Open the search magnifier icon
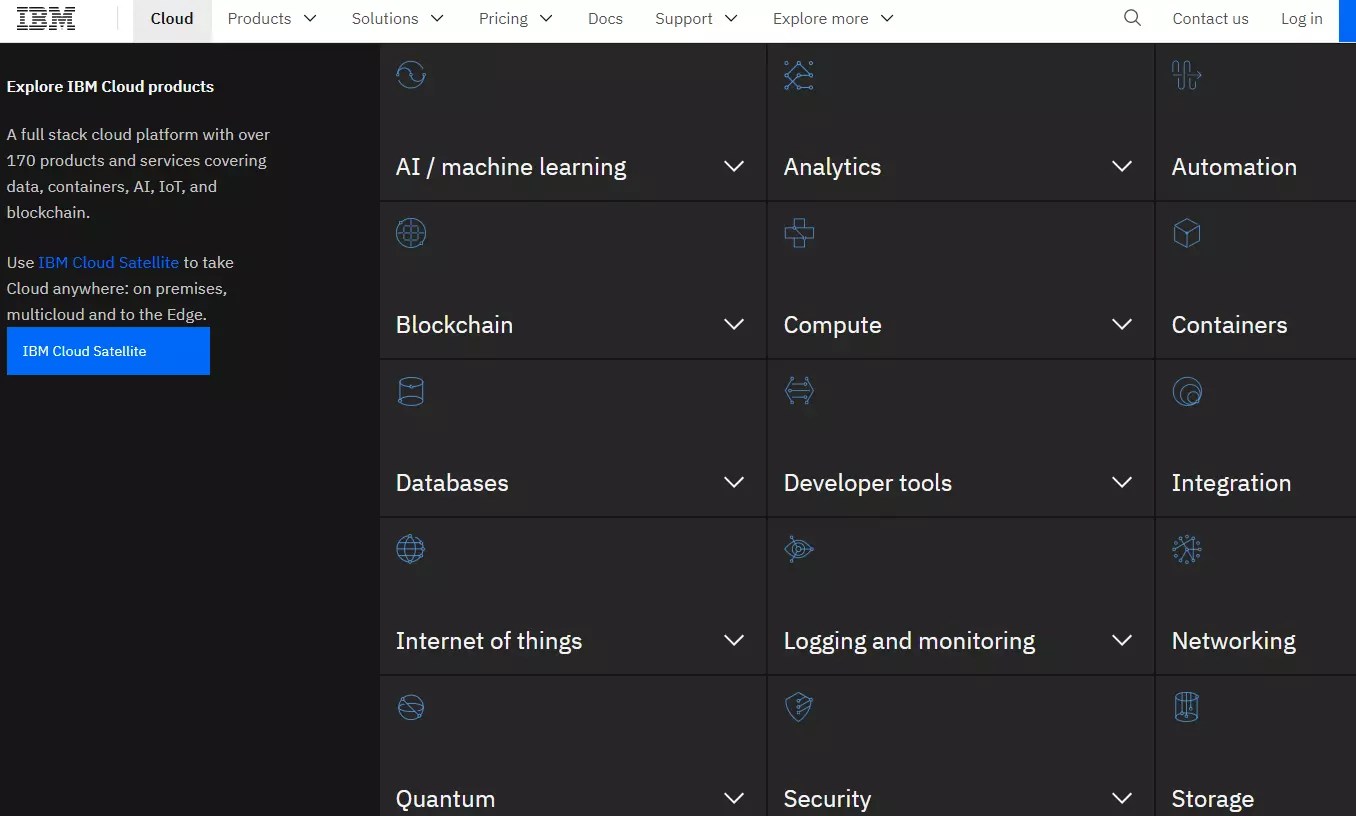 (1132, 18)
